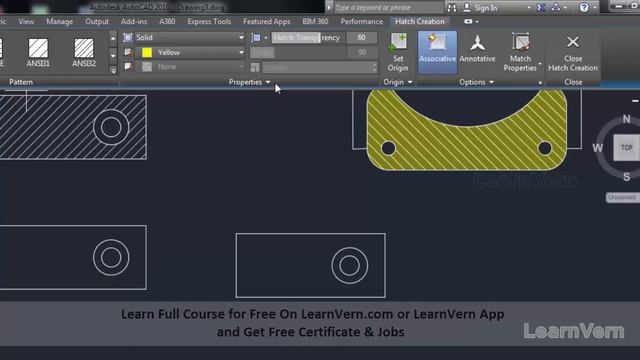Click the hatch pattern scale field
The width and height of the screenshot is (640, 360).
[320, 67]
